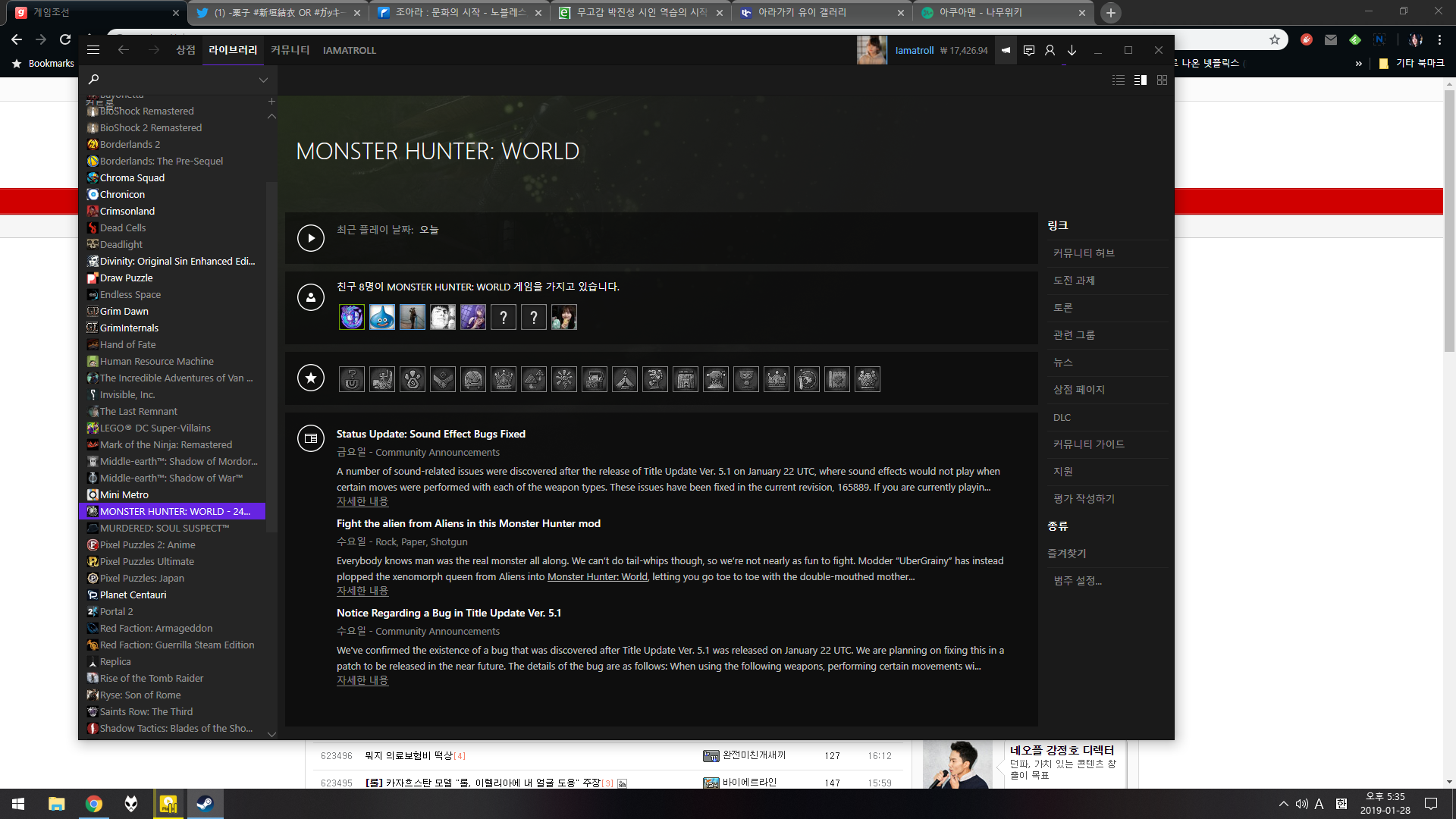Click the play button for Monster Hunter

[x=311, y=238]
